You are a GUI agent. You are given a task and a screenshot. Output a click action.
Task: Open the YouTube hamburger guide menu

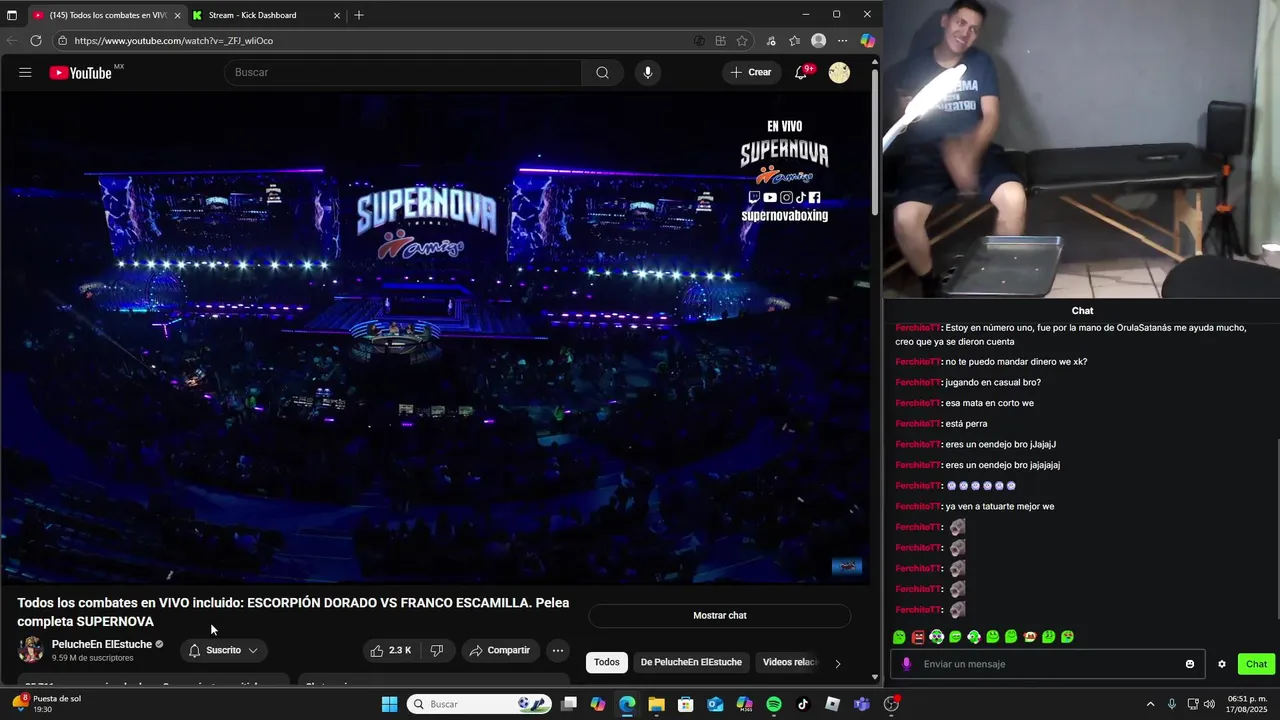click(25, 72)
